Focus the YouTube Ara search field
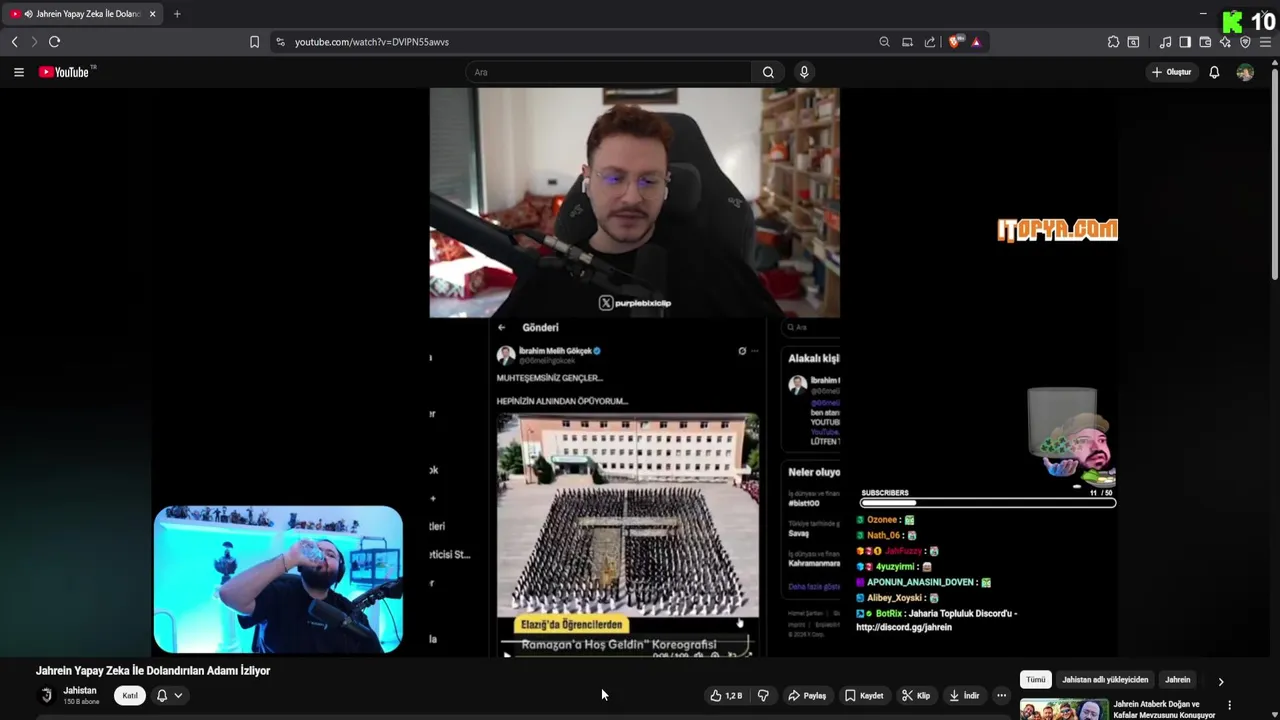 coord(609,72)
